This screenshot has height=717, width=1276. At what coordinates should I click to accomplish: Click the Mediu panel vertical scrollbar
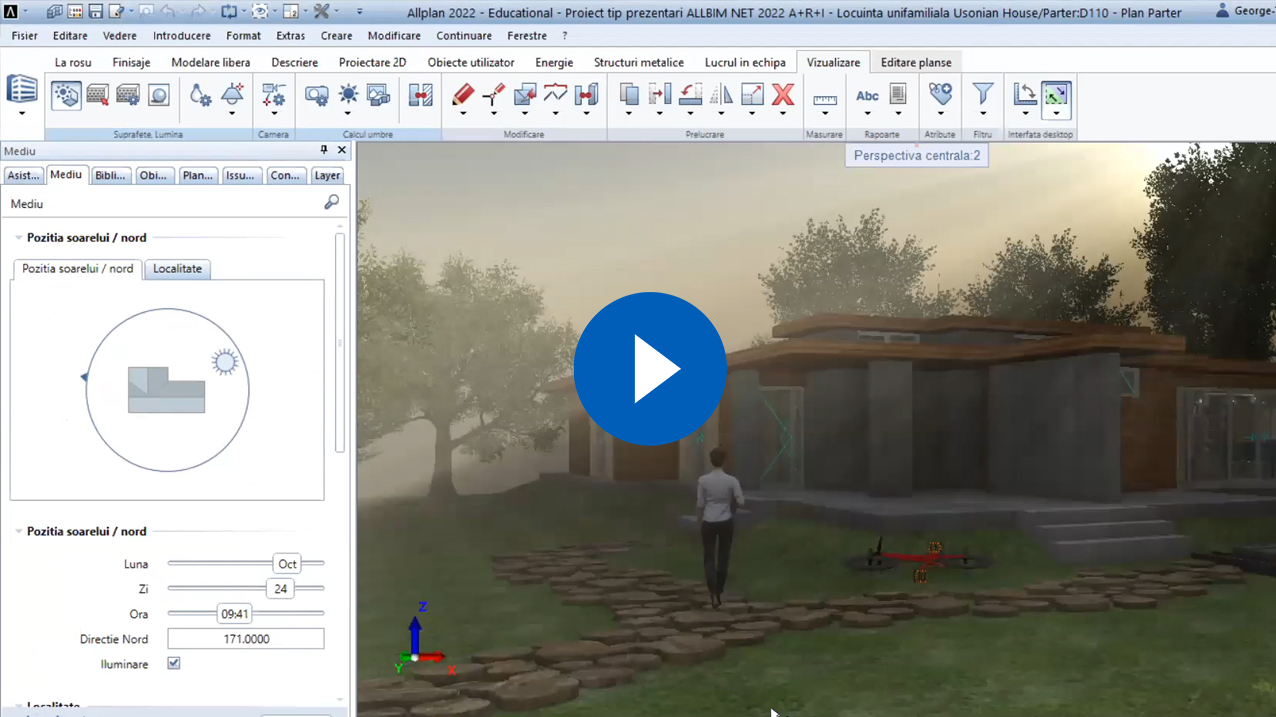tap(340, 343)
